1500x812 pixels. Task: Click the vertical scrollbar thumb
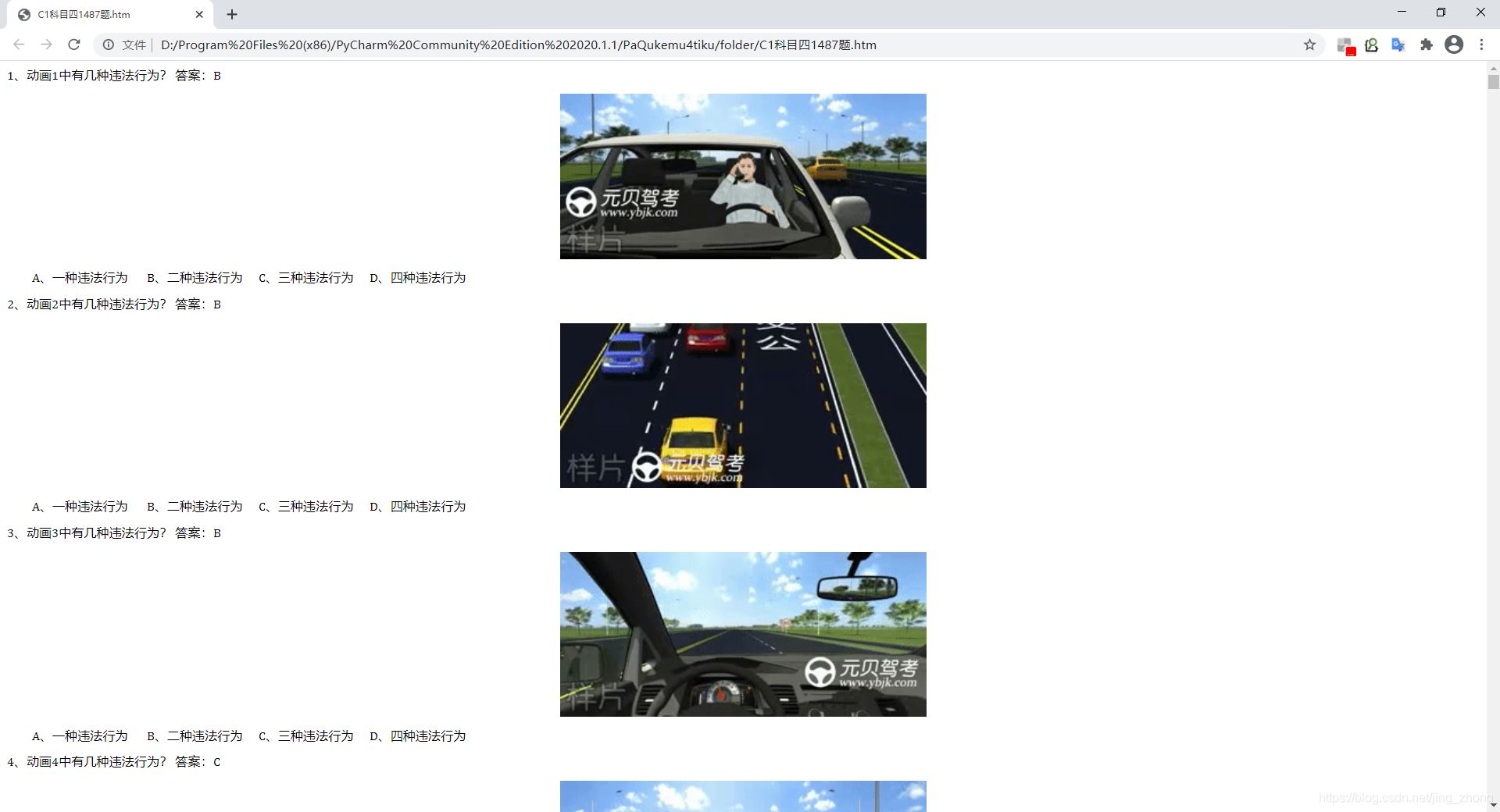point(1493,82)
